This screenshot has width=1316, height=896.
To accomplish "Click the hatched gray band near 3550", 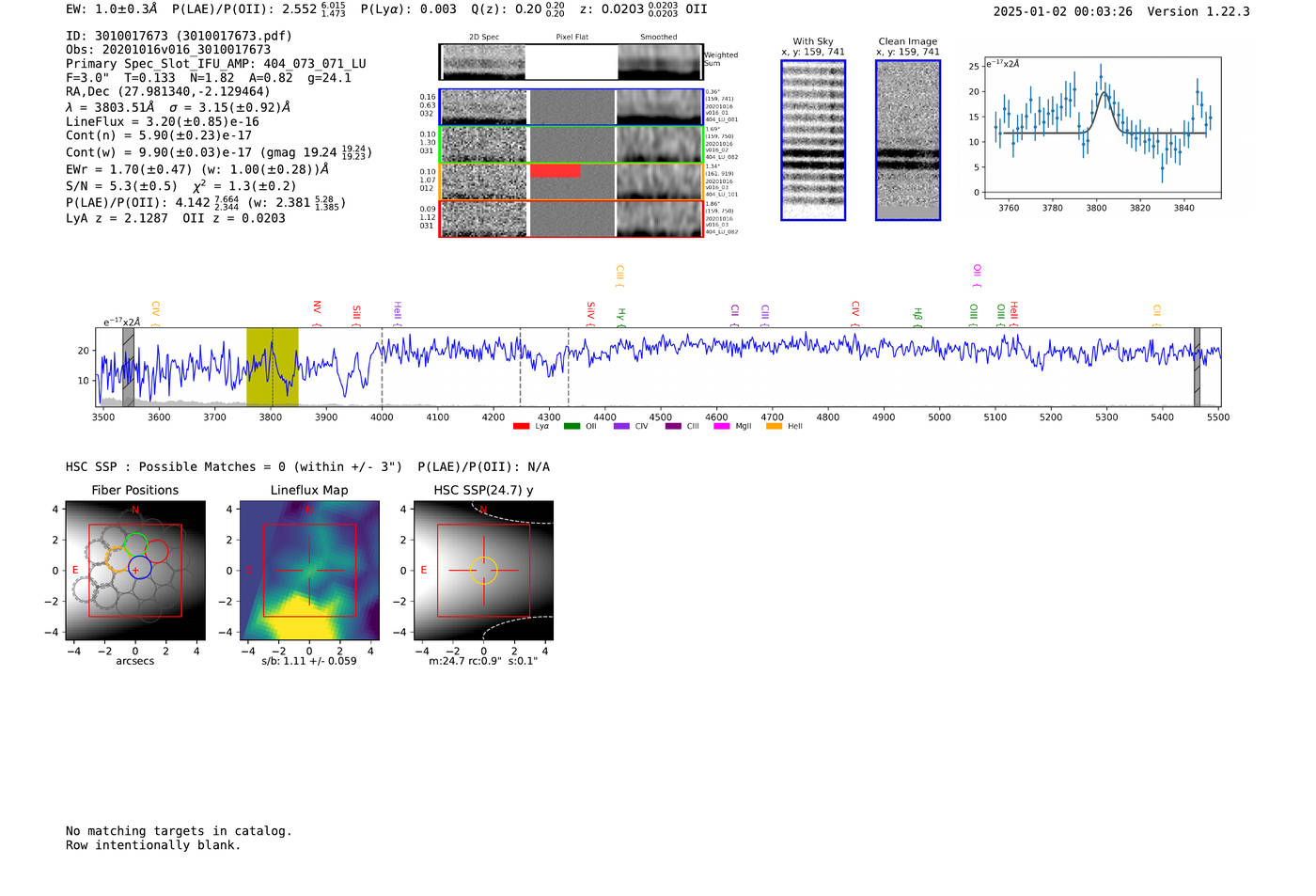I will (128, 367).
